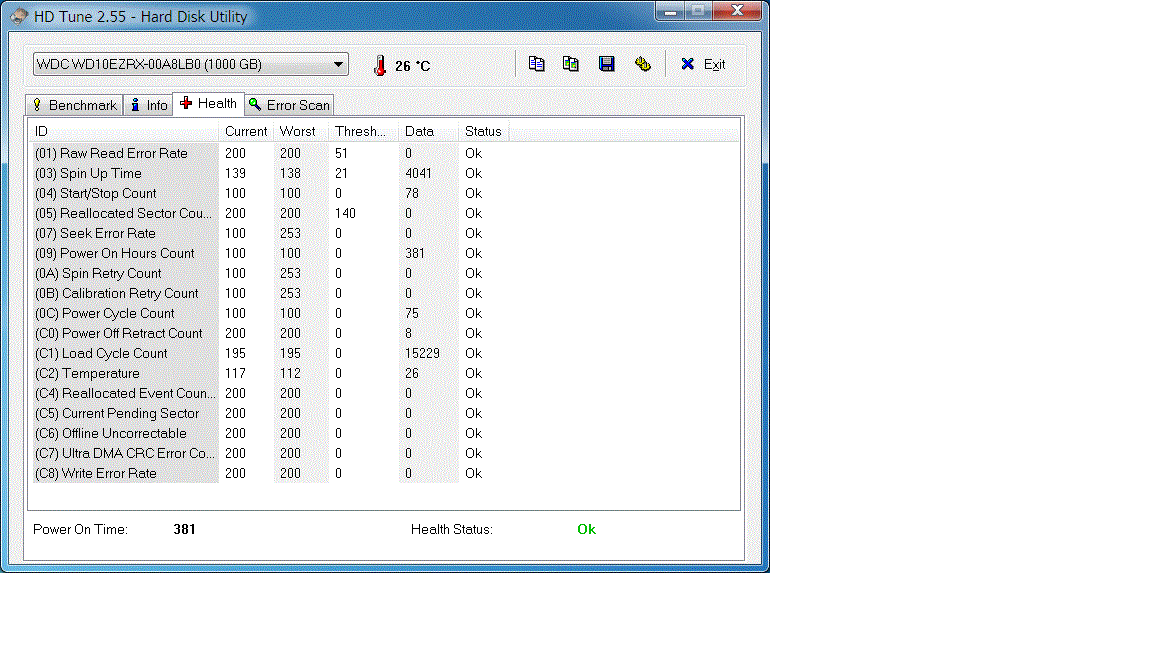Viewport: 1152px width, 648px height.
Task: Click the threshold value 51
Action: tap(341, 154)
